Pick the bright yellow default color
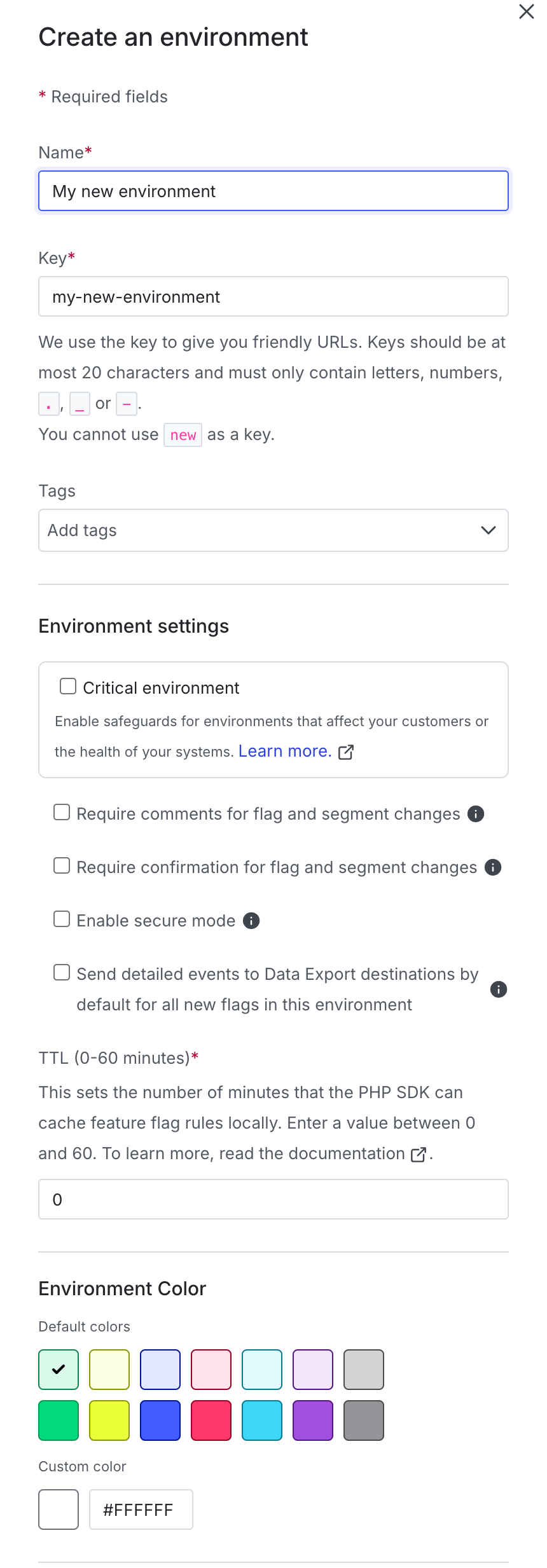Image resolution: width=547 pixels, height=1568 pixels. [x=109, y=1420]
